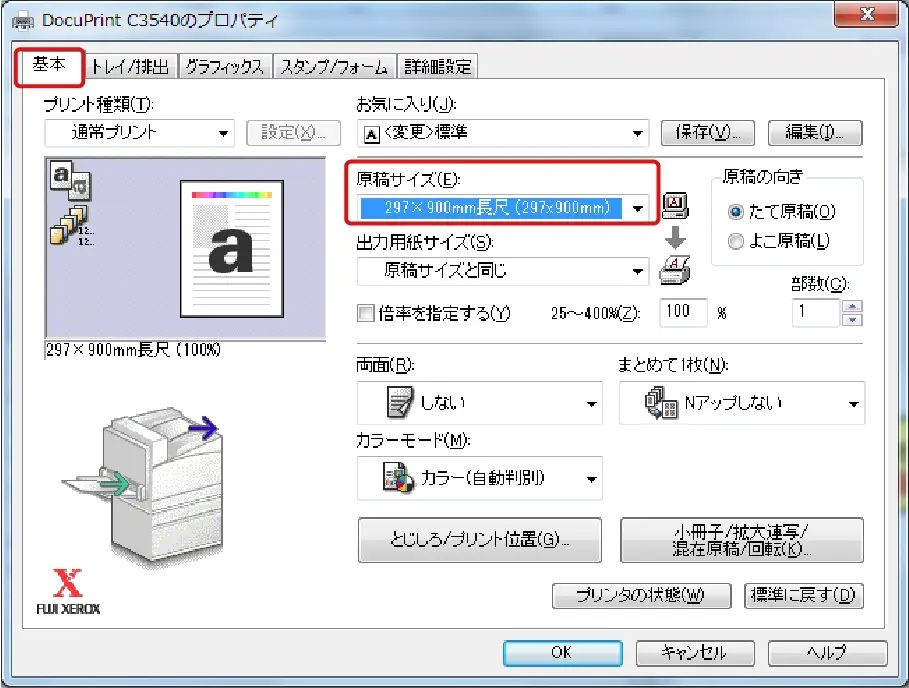Click the output paper printer icon
The height and width of the screenshot is (688, 909).
[x=675, y=270]
